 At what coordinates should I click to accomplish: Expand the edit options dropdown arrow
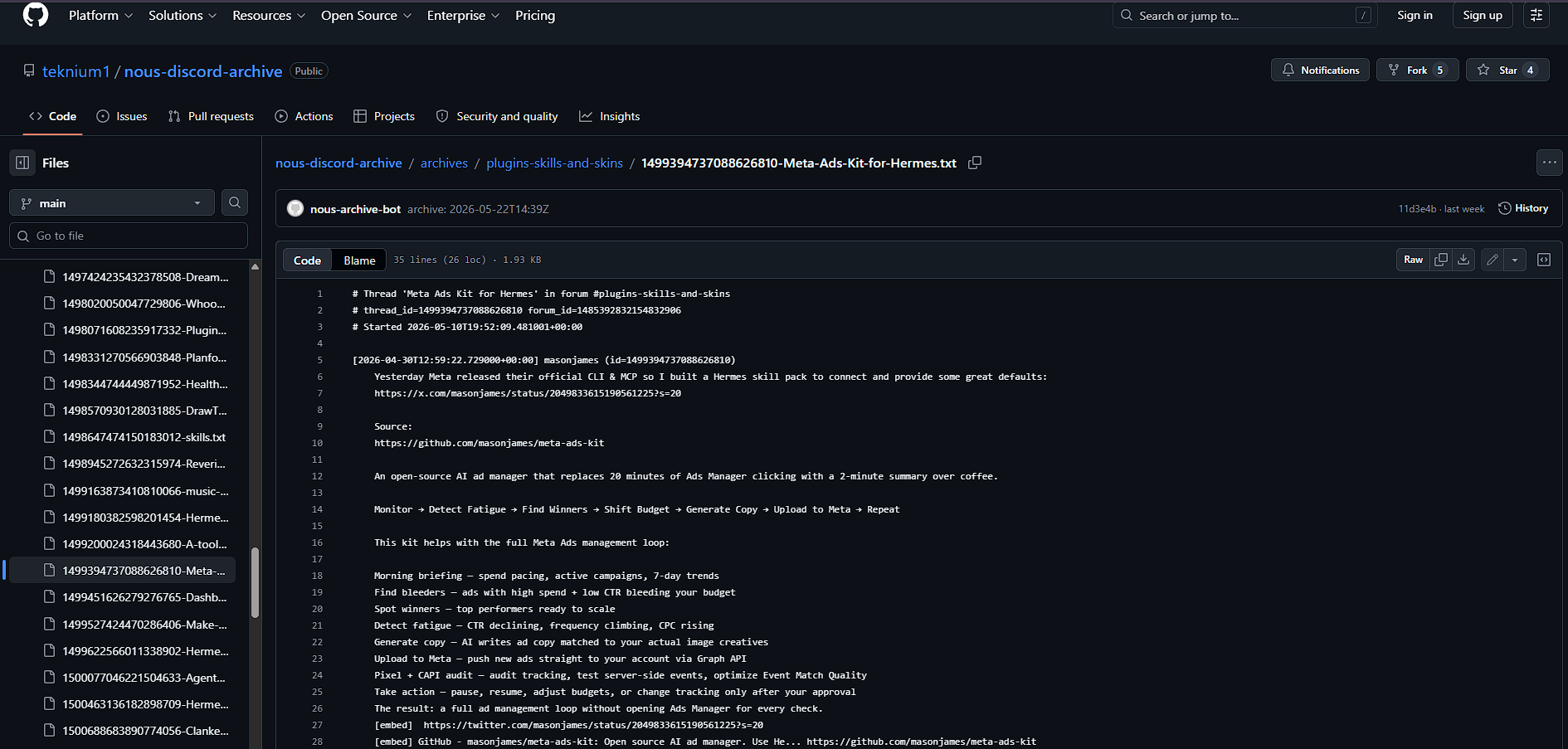point(1515,260)
